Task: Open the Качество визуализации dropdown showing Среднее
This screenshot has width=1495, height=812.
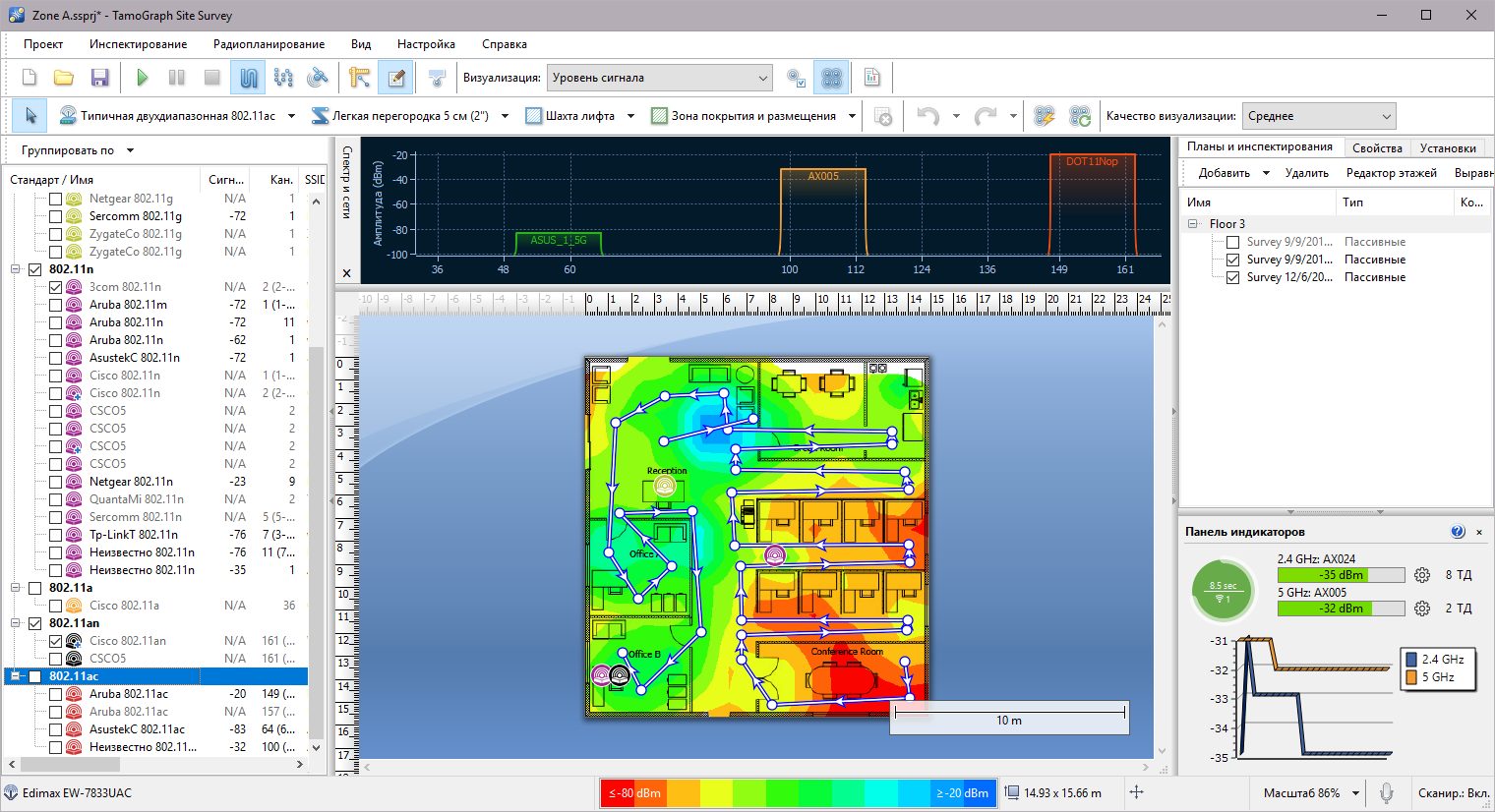Action: click(x=1319, y=116)
